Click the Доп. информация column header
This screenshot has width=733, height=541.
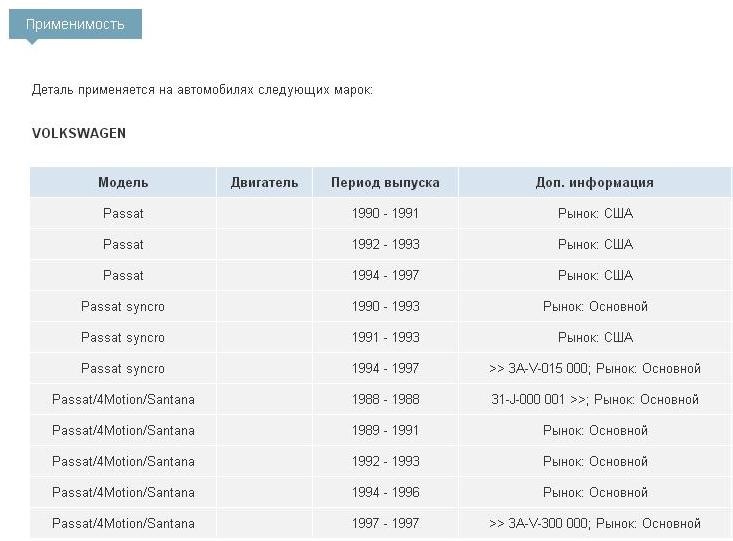[x=595, y=182]
